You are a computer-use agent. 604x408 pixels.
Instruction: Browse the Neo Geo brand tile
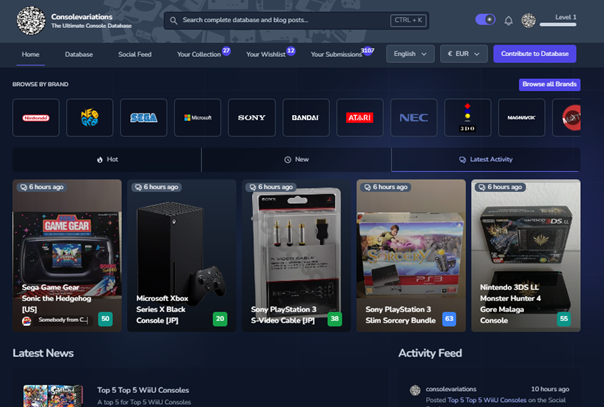click(x=90, y=118)
